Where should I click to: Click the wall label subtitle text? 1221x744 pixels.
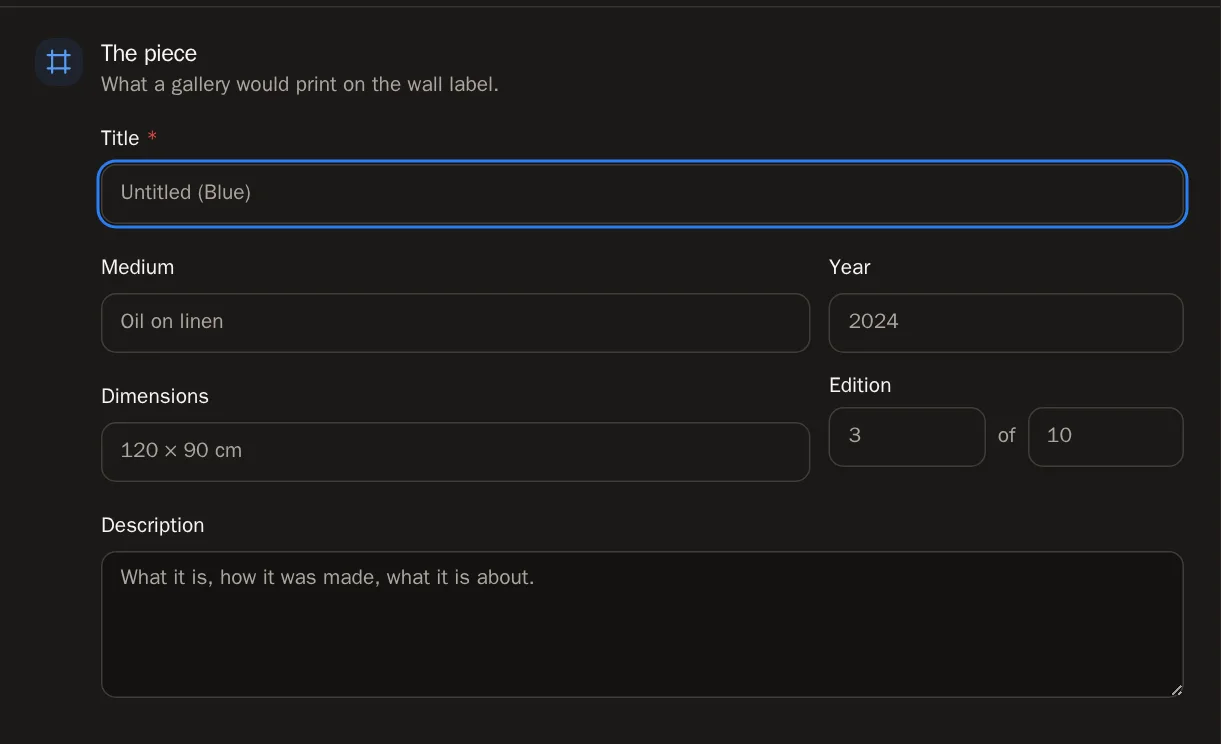[x=300, y=84]
